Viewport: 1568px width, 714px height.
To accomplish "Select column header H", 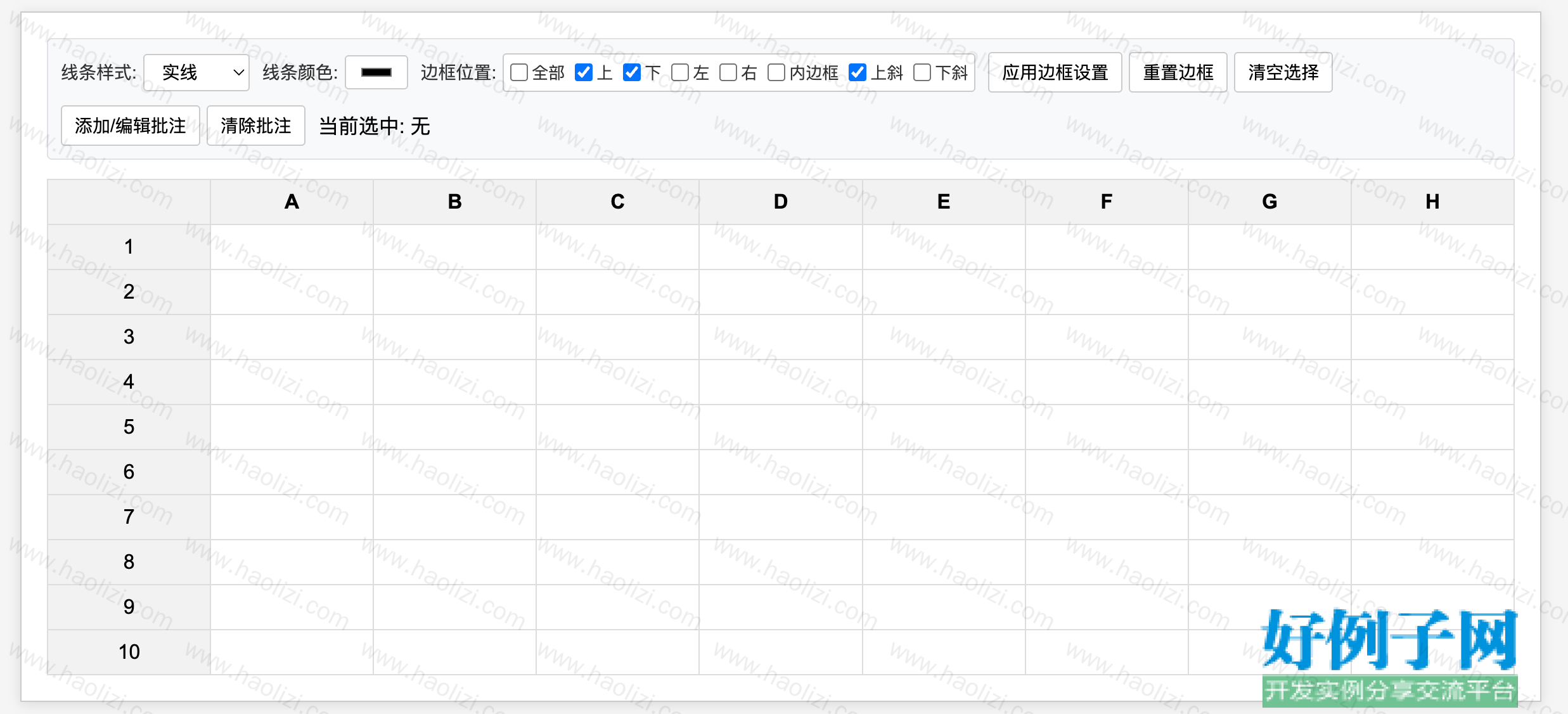I will [1432, 202].
